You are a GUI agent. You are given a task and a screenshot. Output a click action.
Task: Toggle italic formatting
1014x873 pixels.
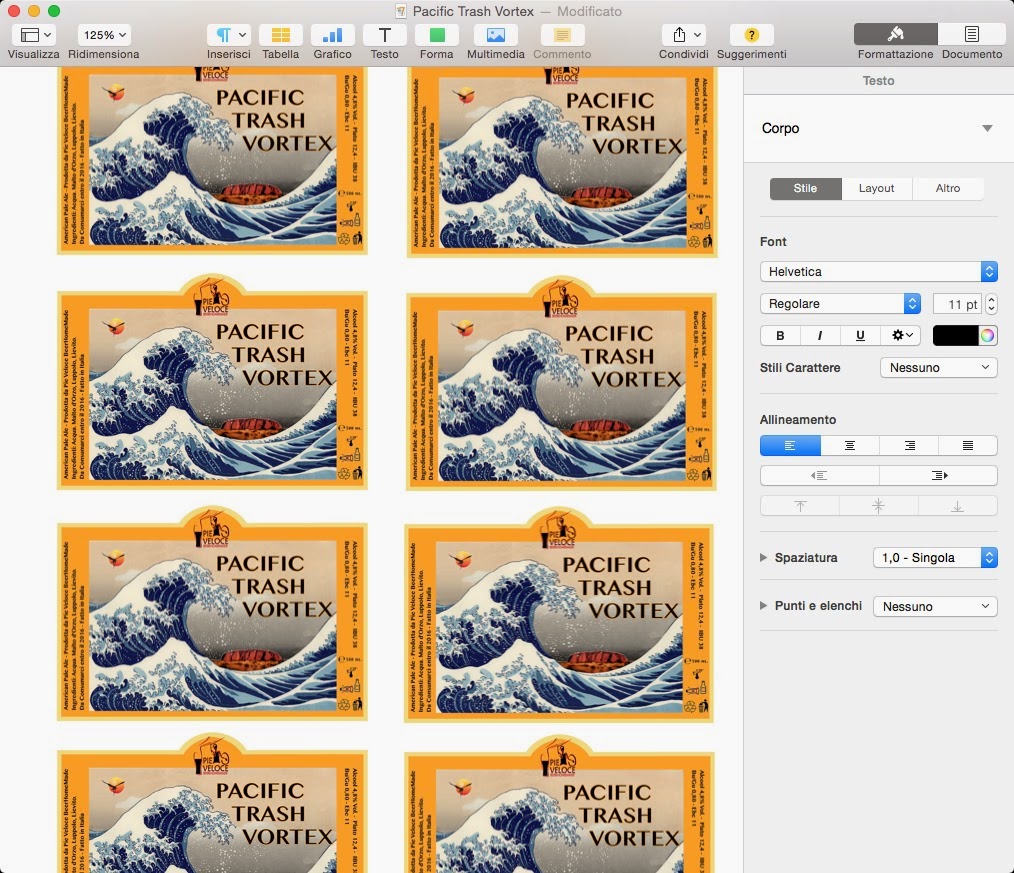(x=820, y=336)
